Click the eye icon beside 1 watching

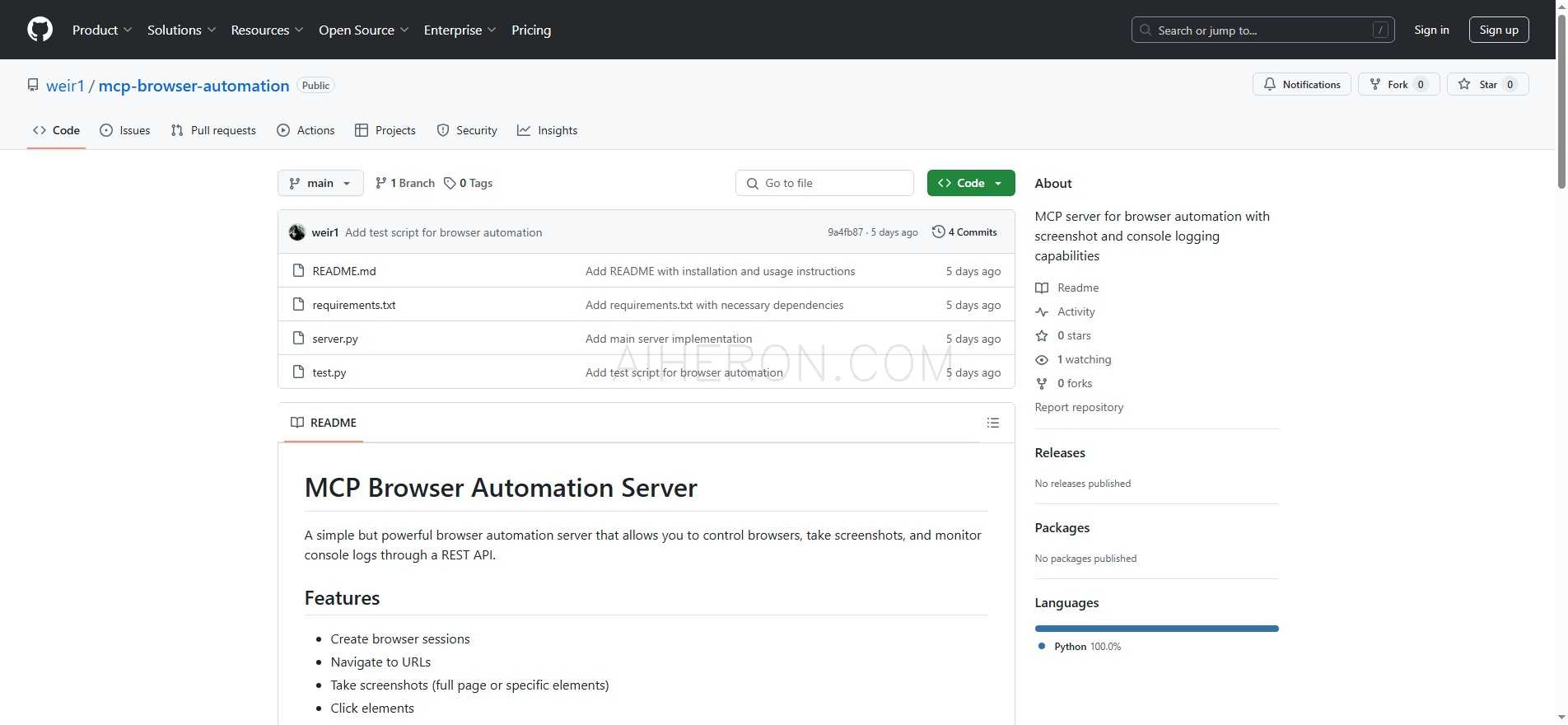pyautogui.click(x=1042, y=359)
